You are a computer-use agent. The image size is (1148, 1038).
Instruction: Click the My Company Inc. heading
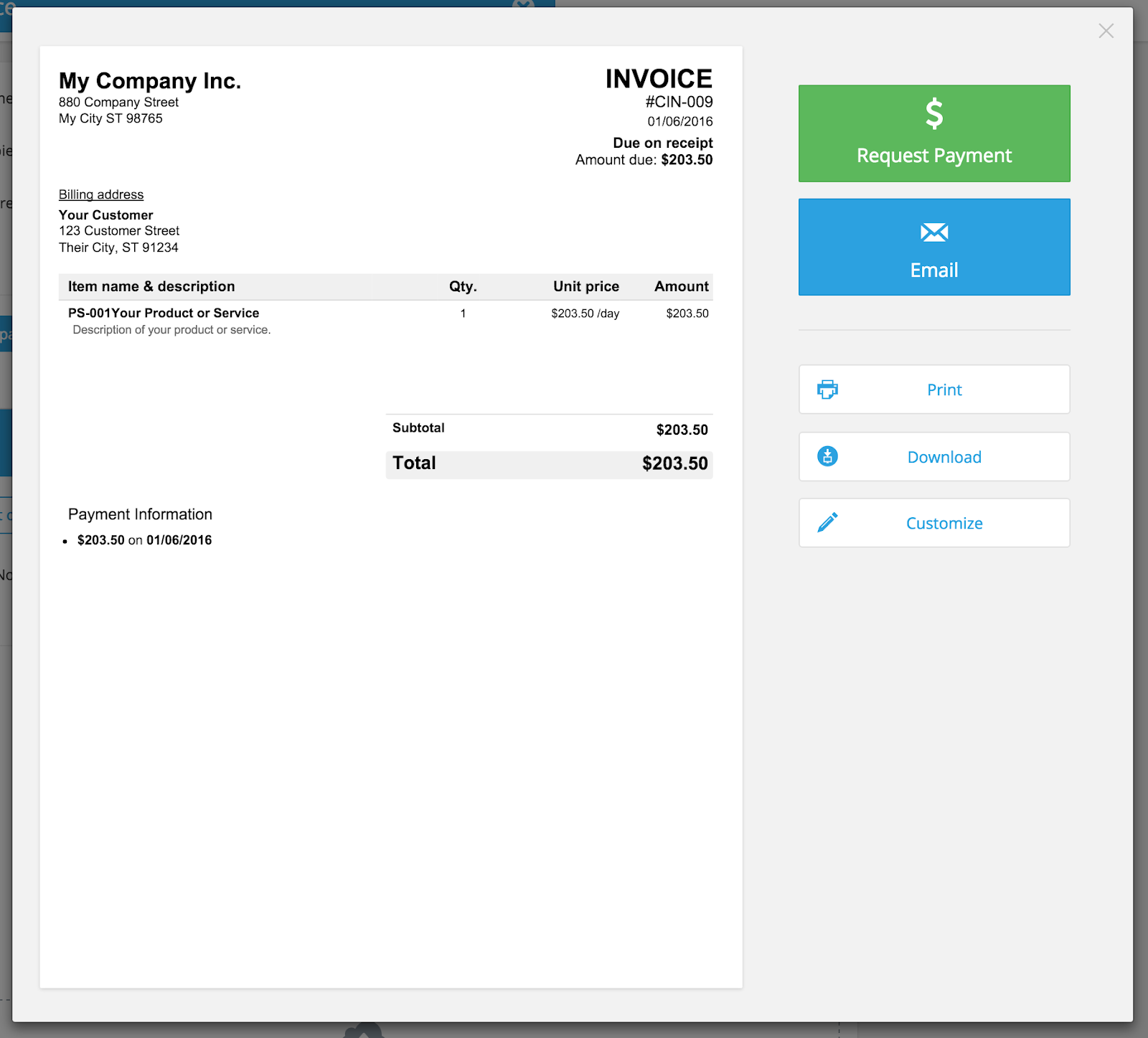point(150,81)
